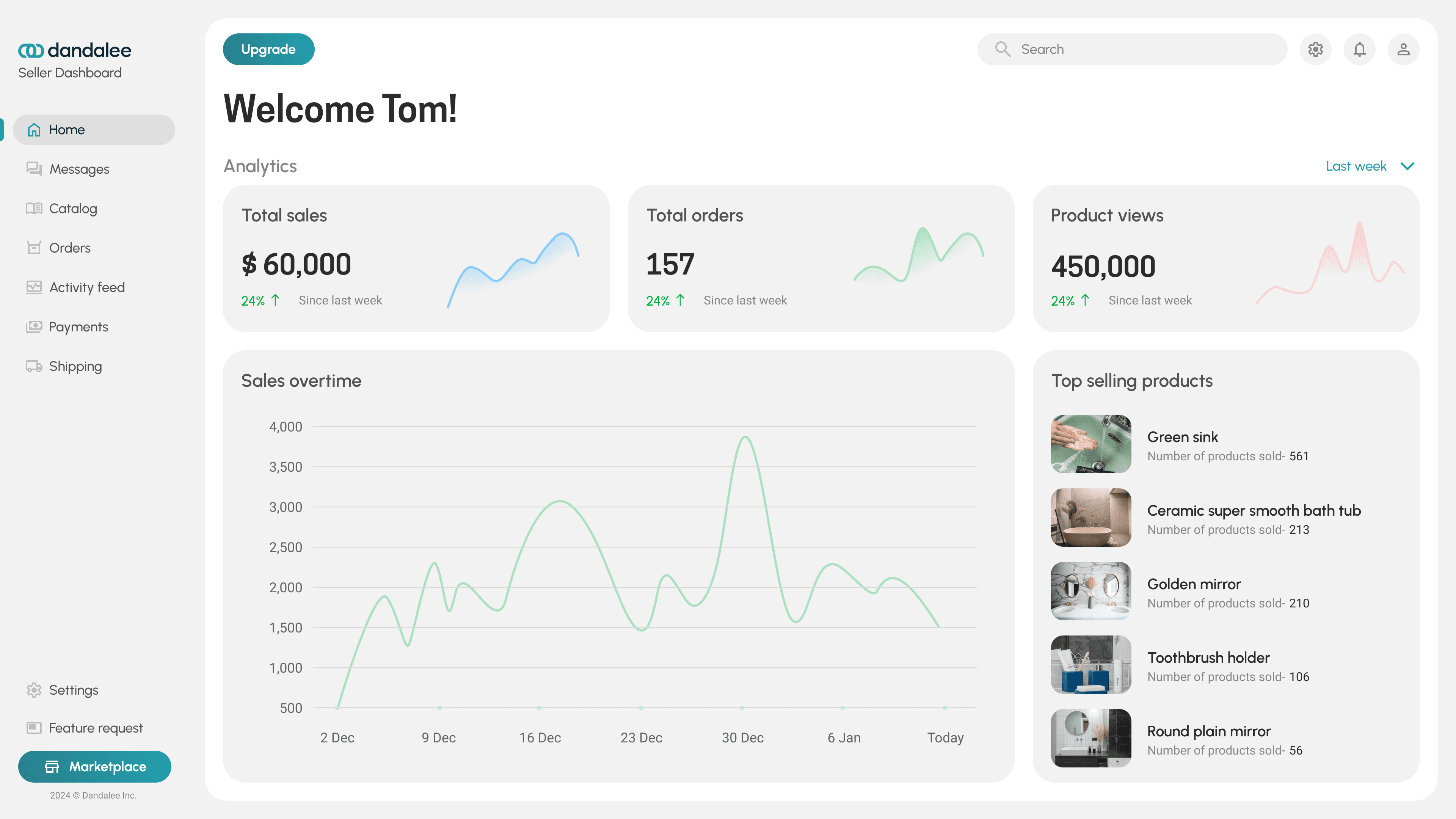Image resolution: width=1456 pixels, height=819 pixels.
Task: Expand the Last week chevron arrow
Action: pyautogui.click(x=1407, y=166)
